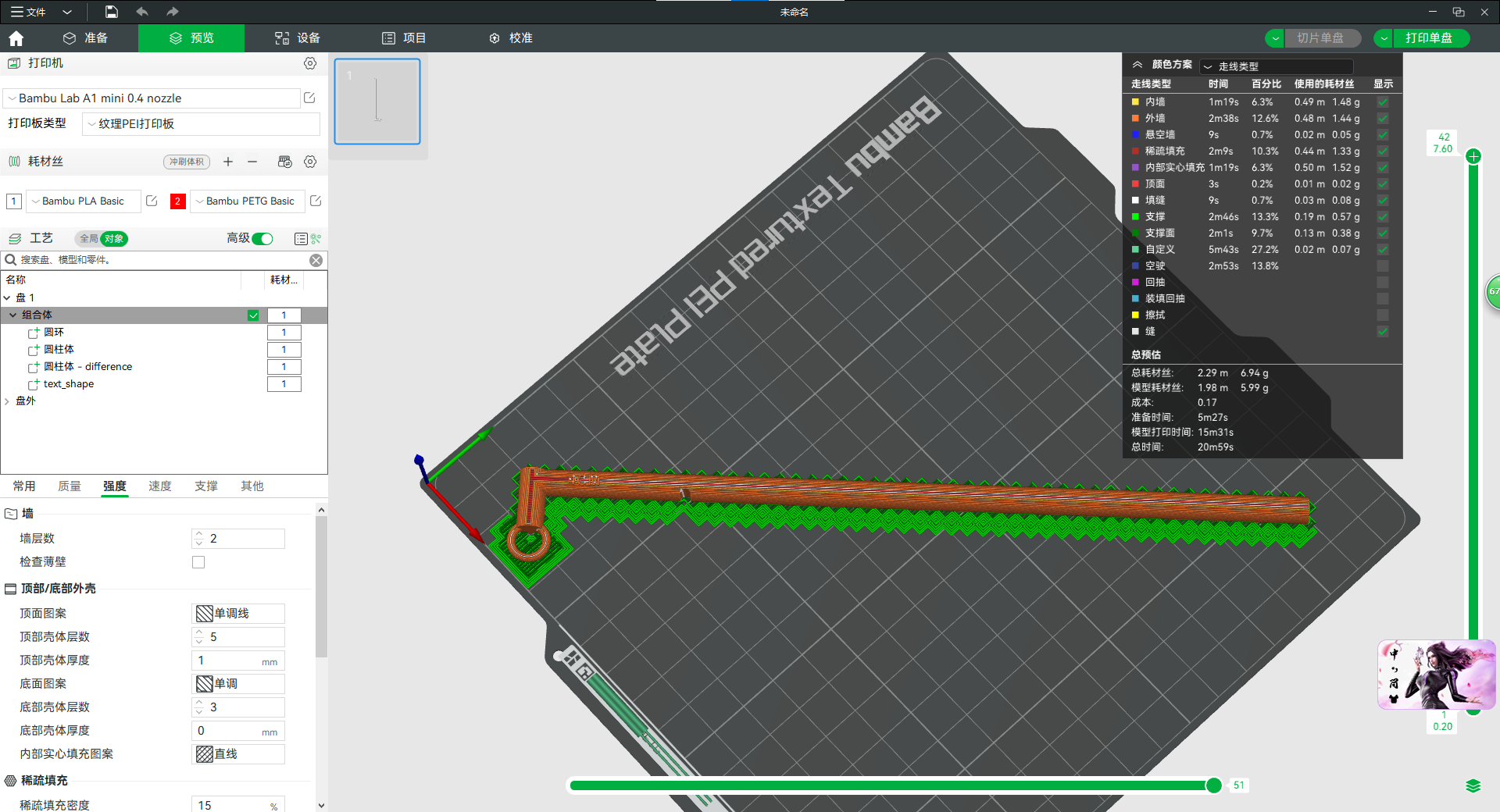Open printer settings gear icon
The image size is (1500, 812).
310,63
